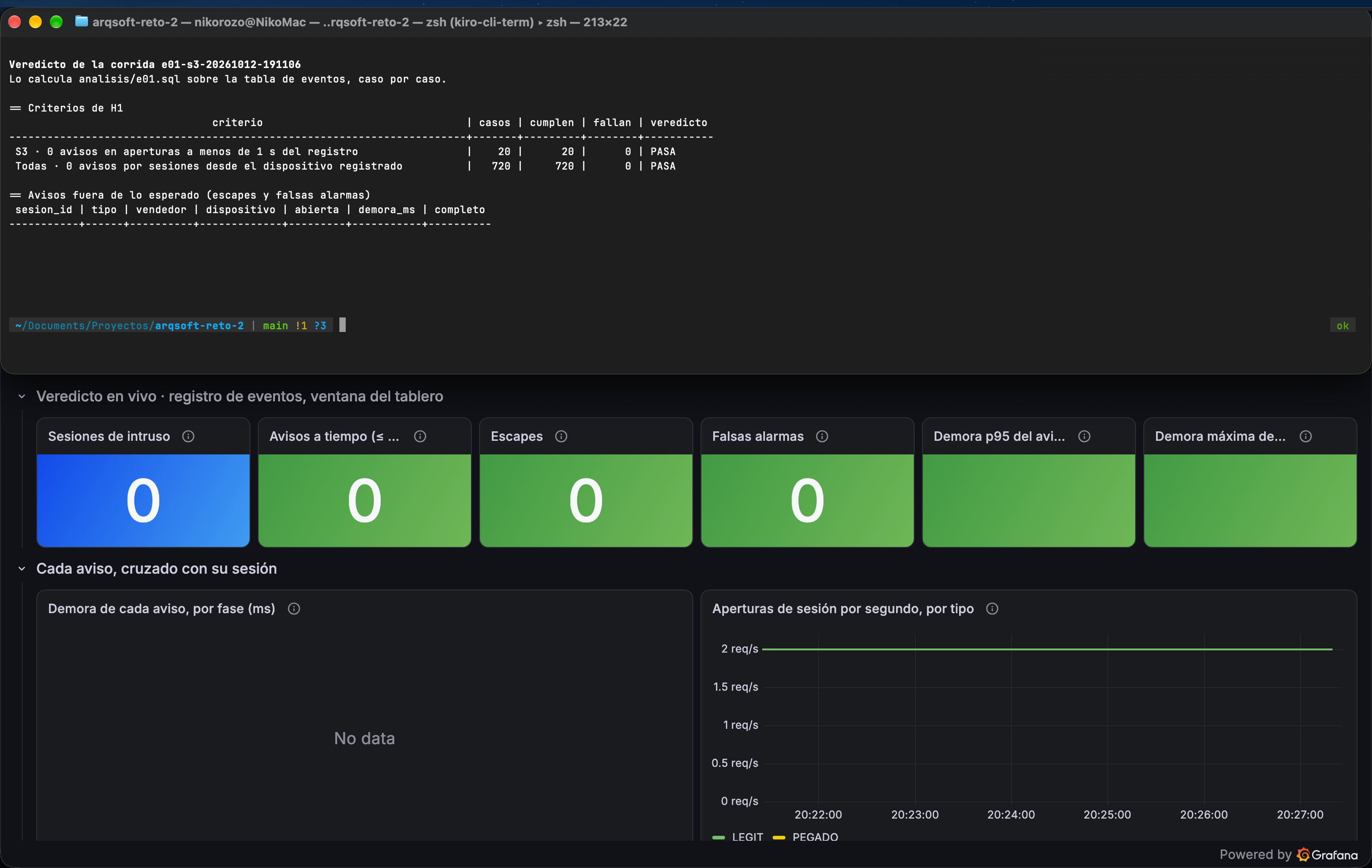The image size is (1372, 868).
Task: Click the Powered by Grafana link
Action: click(x=1288, y=854)
